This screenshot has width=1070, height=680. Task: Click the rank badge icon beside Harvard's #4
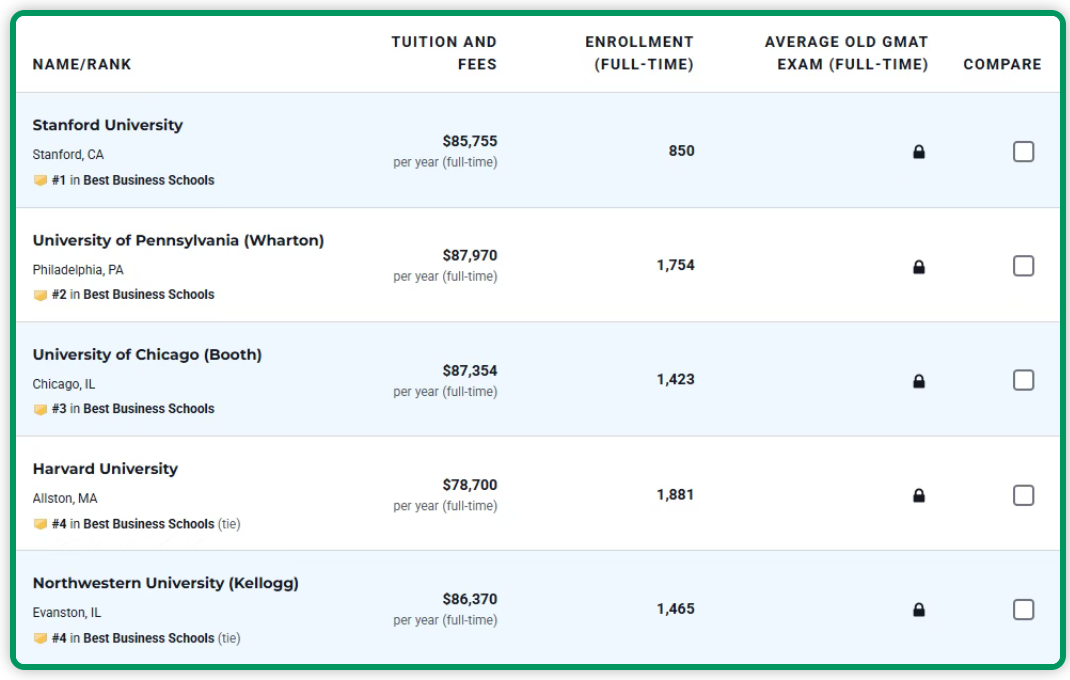pyautogui.click(x=40, y=524)
